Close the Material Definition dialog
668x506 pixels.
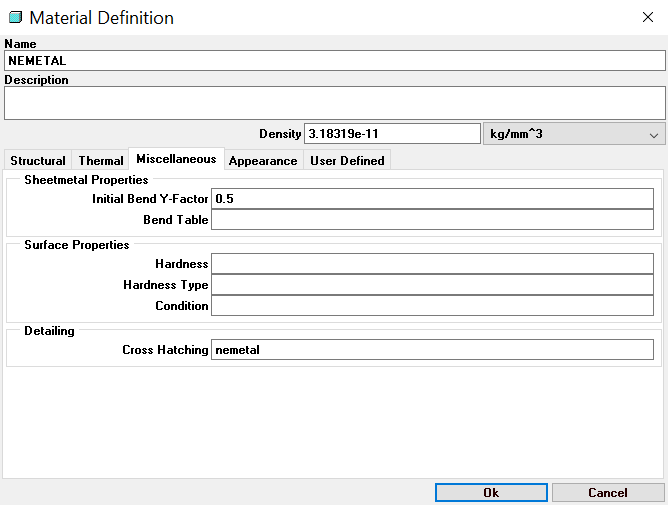coord(645,17)
